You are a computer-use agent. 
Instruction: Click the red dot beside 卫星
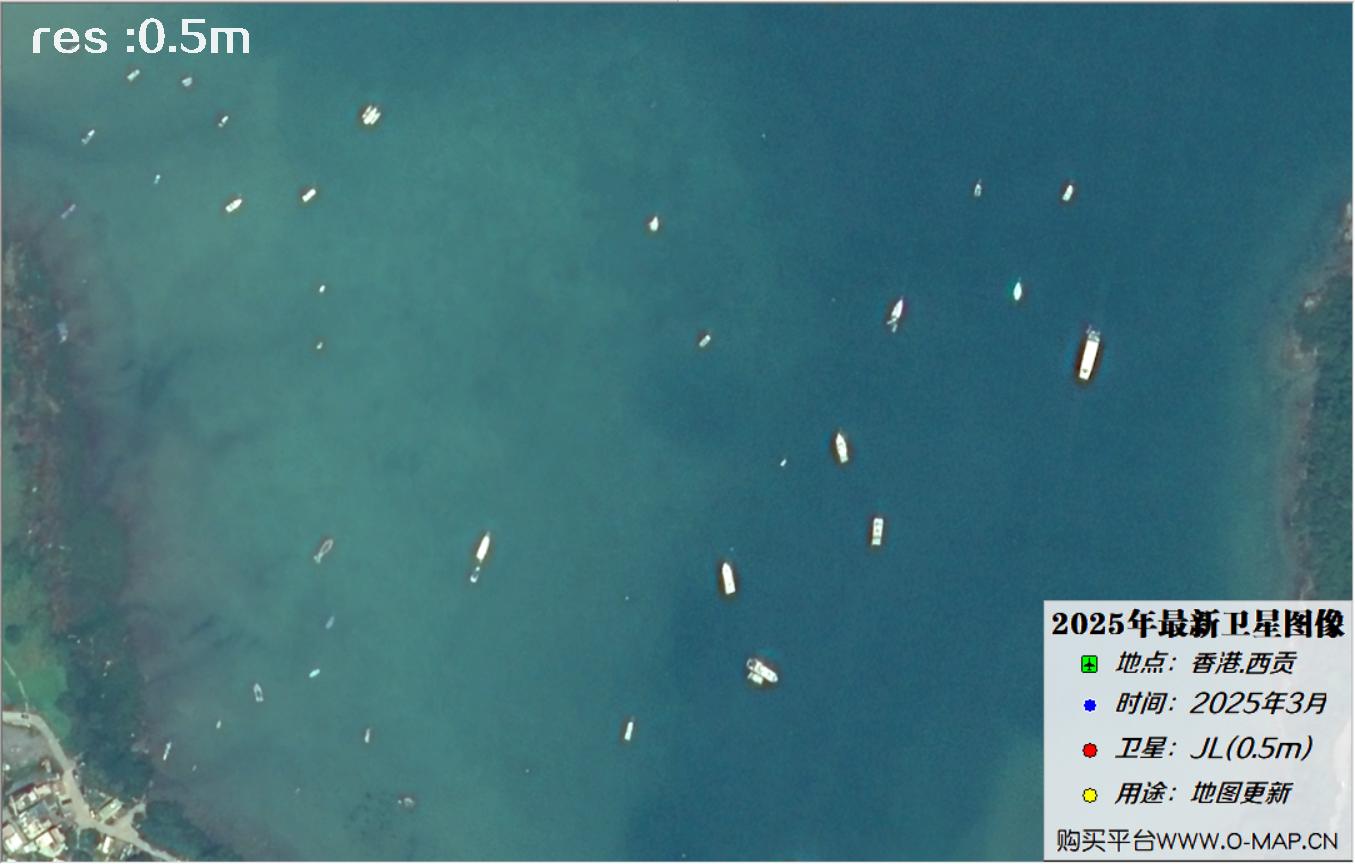click(1090, 750)
